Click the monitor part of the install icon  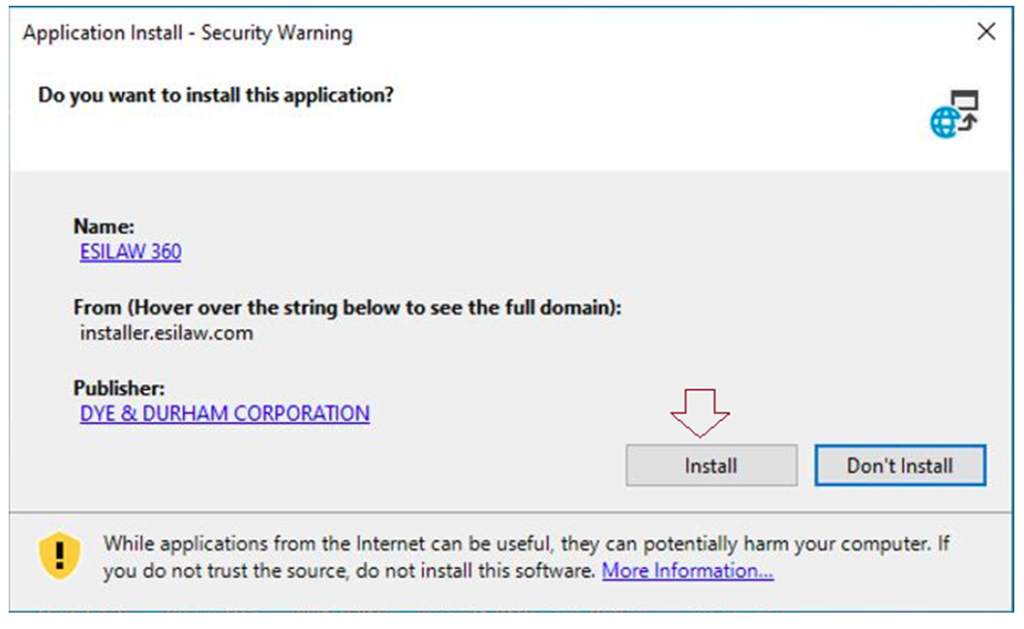tap(965, 101)
